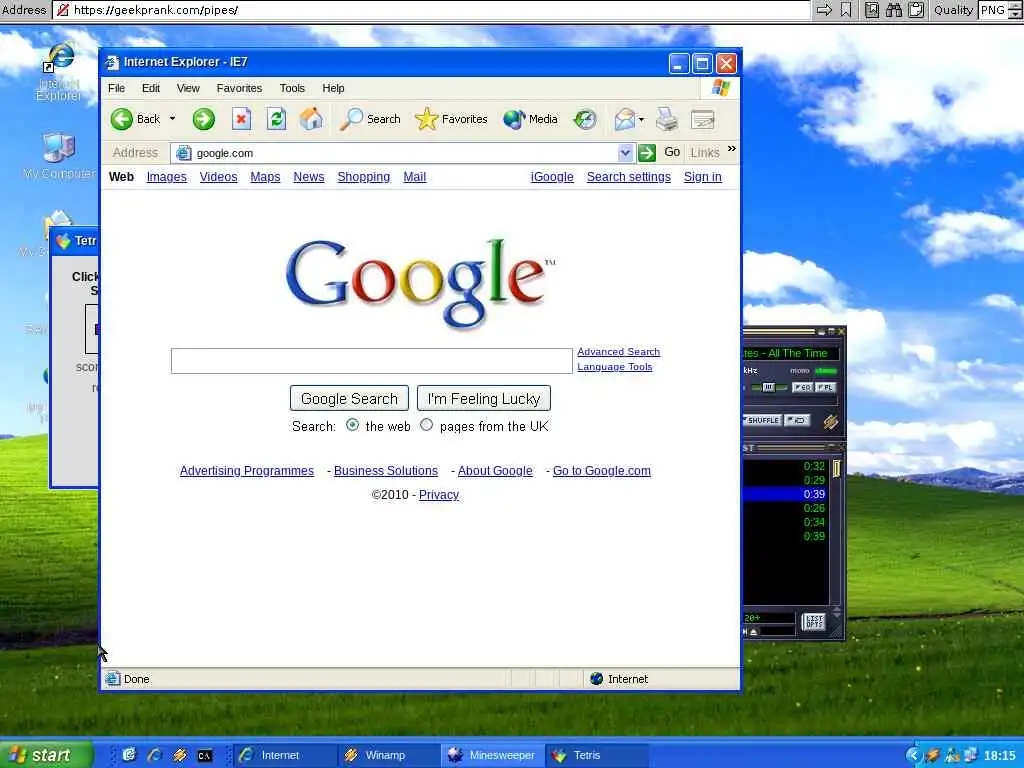This screenshot has height=768, width=1024.
Task: Launch Internet Explorer from quick launch
Action: (x=154, y=755)
